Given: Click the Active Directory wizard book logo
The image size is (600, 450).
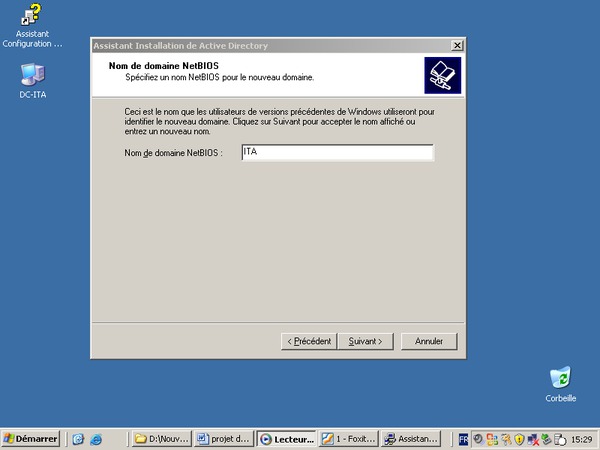Looking at the screenshot, I should coord(442,75).
